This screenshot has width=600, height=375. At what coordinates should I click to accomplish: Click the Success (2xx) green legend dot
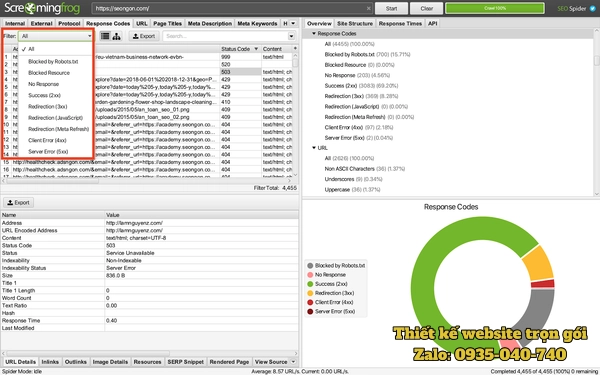310,284
